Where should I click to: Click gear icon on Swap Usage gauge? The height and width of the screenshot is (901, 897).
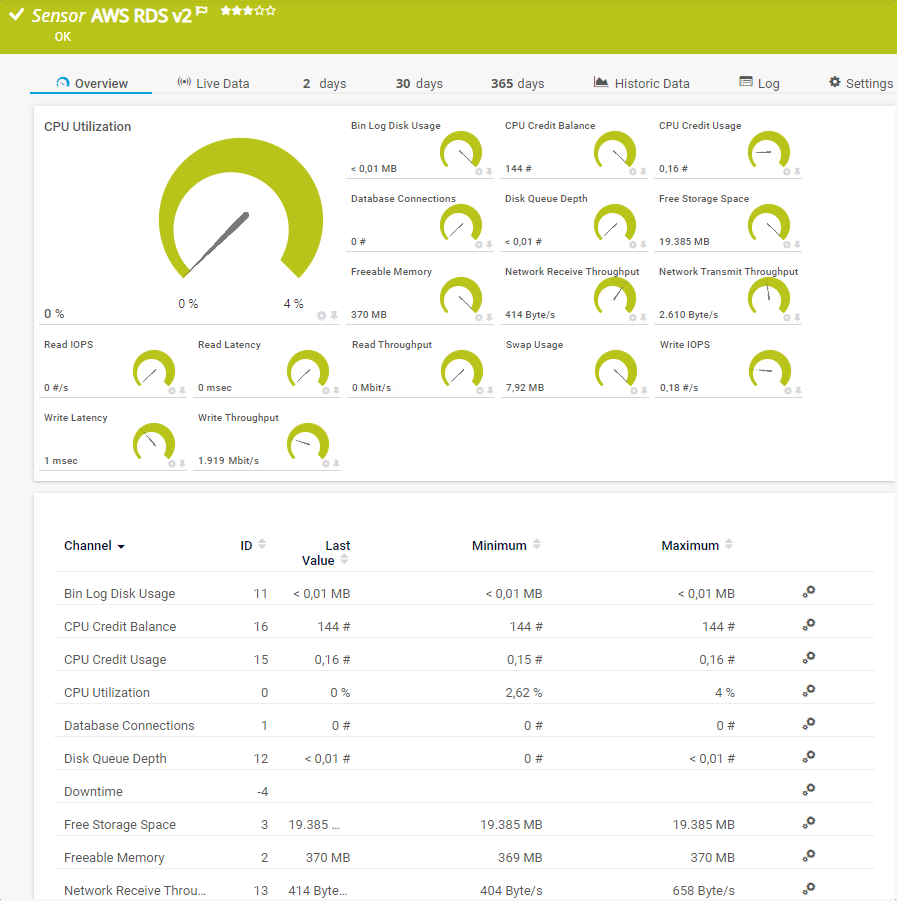(632, 391)
